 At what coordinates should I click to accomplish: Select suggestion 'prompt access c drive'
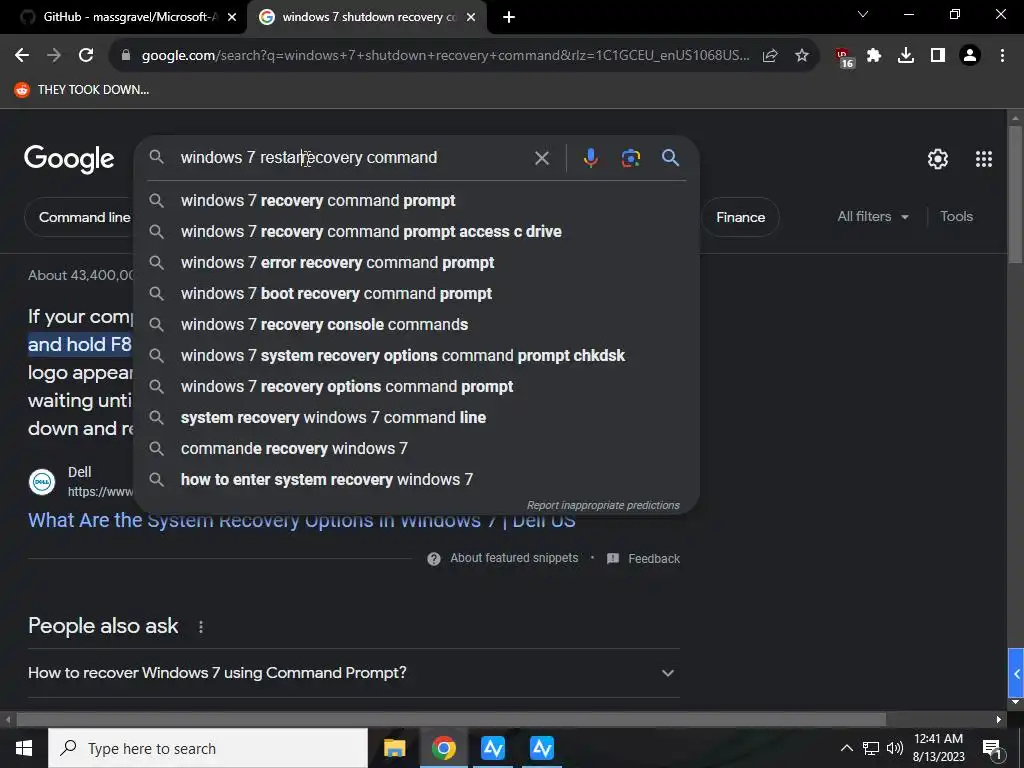[416, 232]
